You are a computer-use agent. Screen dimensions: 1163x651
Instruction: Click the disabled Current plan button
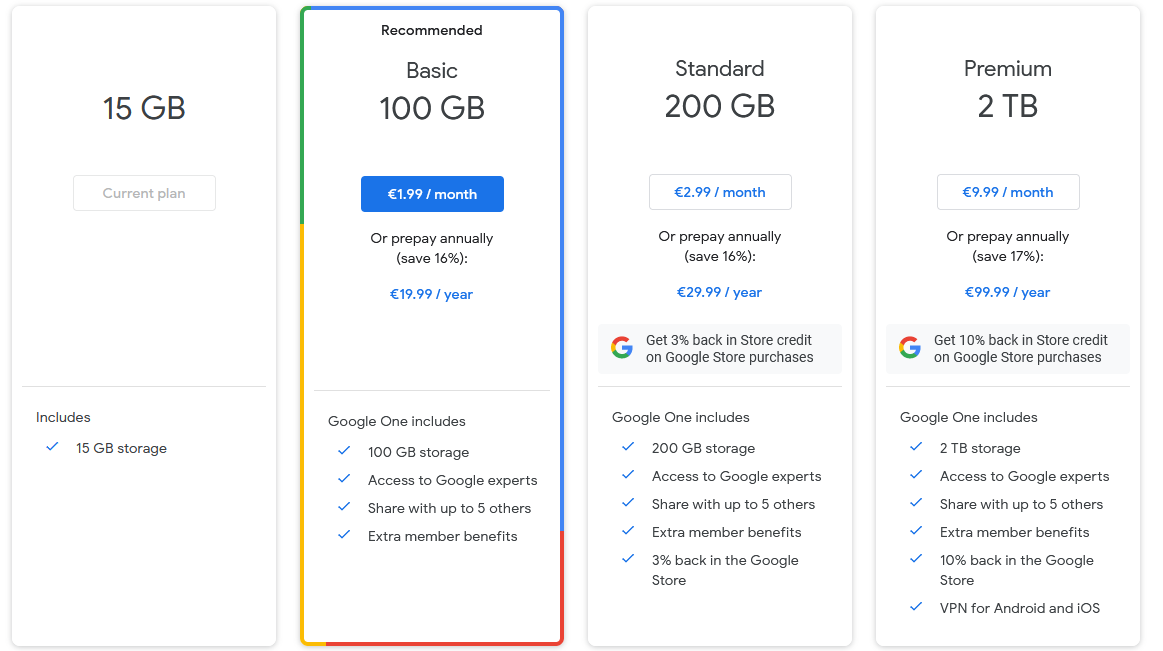click(144, 193)
